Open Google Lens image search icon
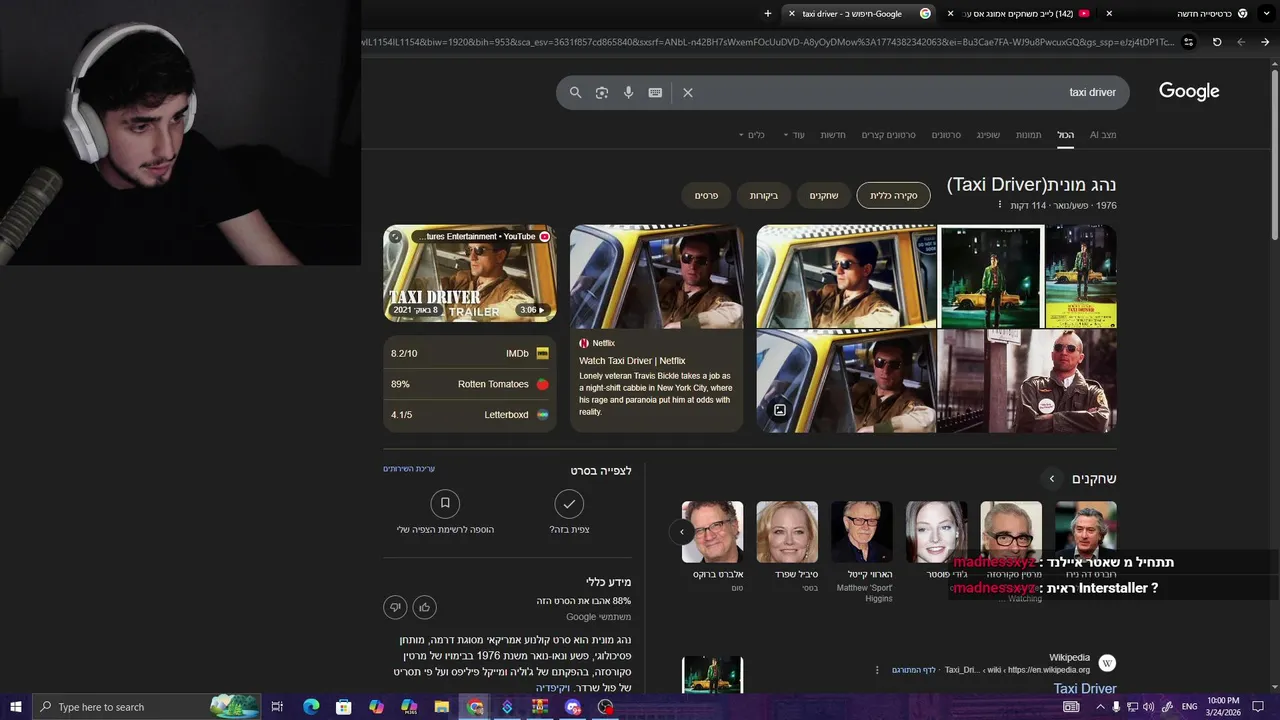This screenshot has width=1280, height=720. [602, 92]
